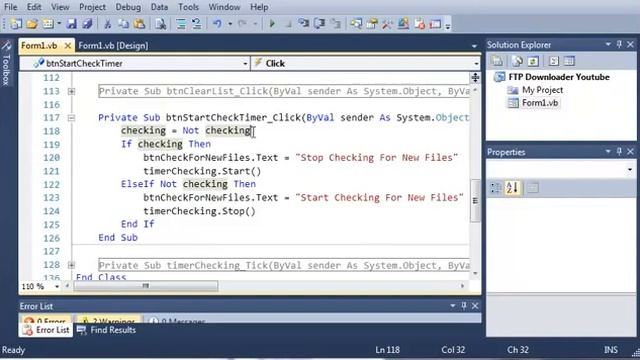Click the Find in Files icon
The width and height of the screenshot is (640, 360).
(x=160, y=24)
